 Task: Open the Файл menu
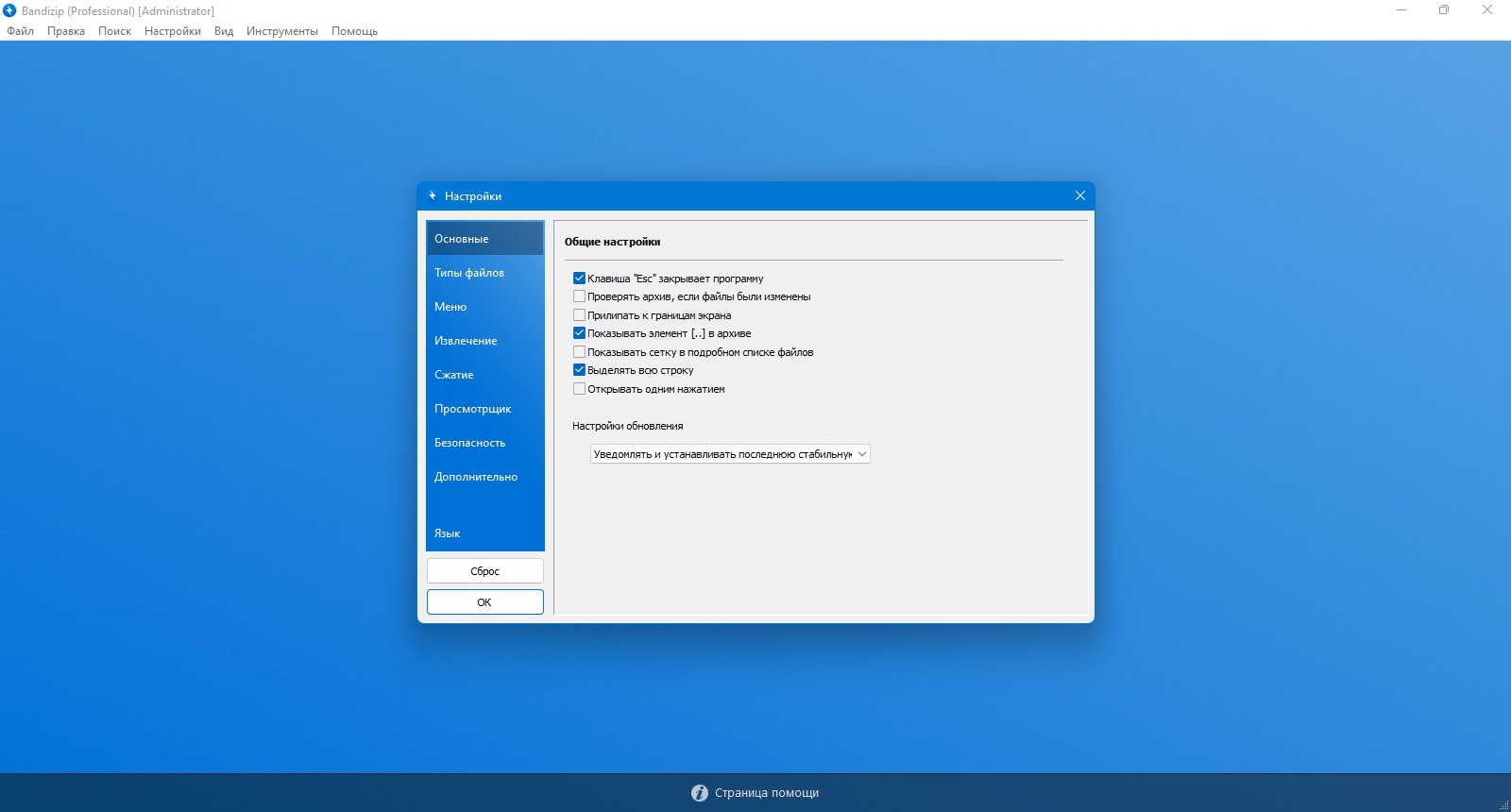[20, 31]
